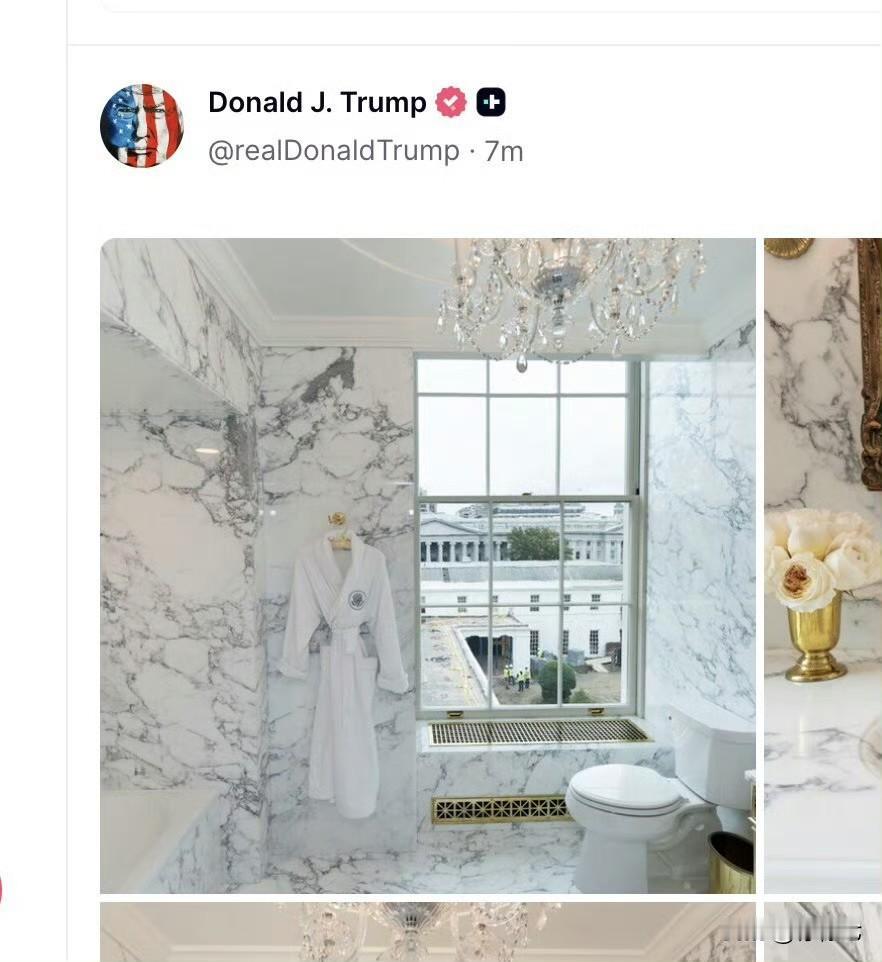Click the gold trash bin in photo
Screen dimensions: 882x962
[x=731, y=863]
